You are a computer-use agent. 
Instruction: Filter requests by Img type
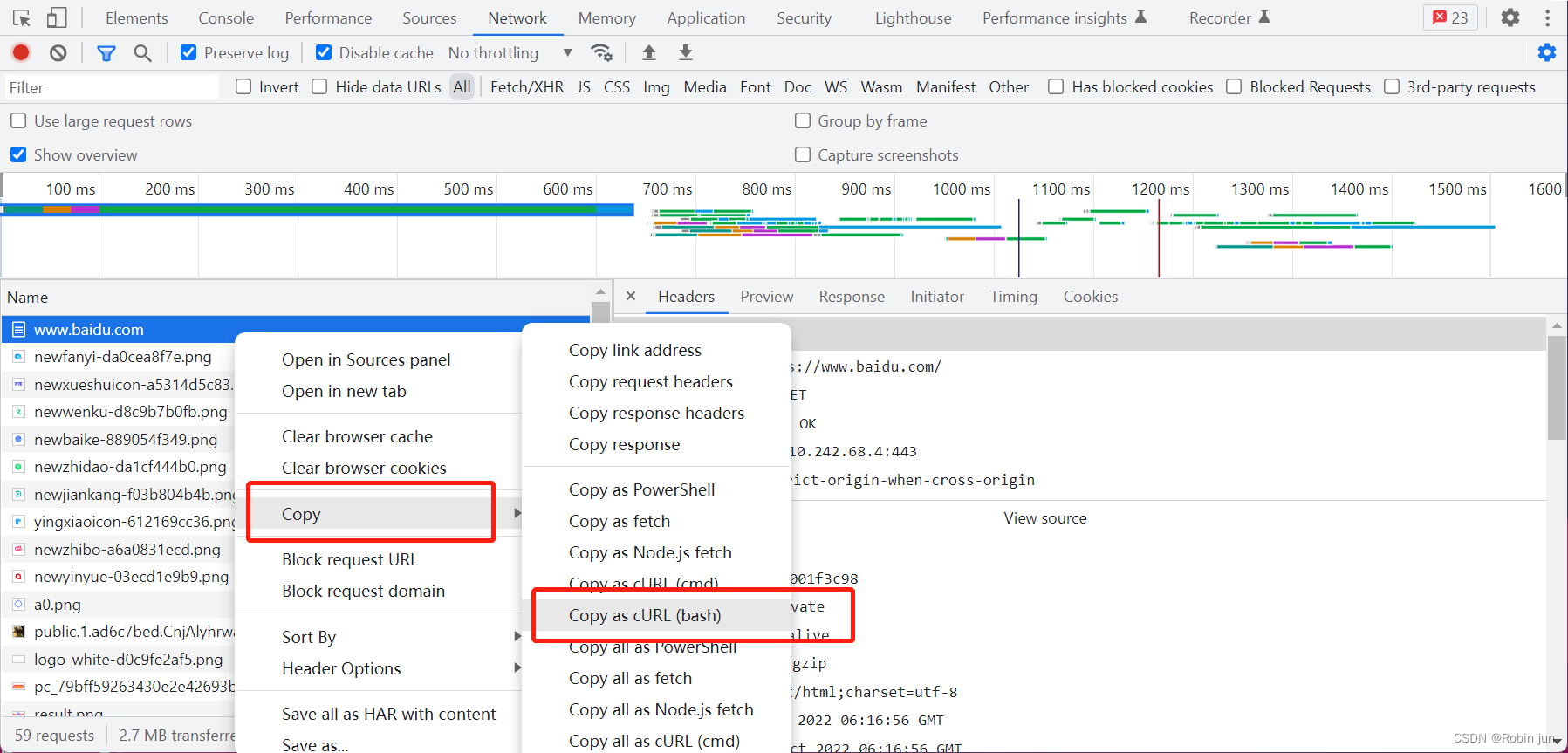pos(656,86)
